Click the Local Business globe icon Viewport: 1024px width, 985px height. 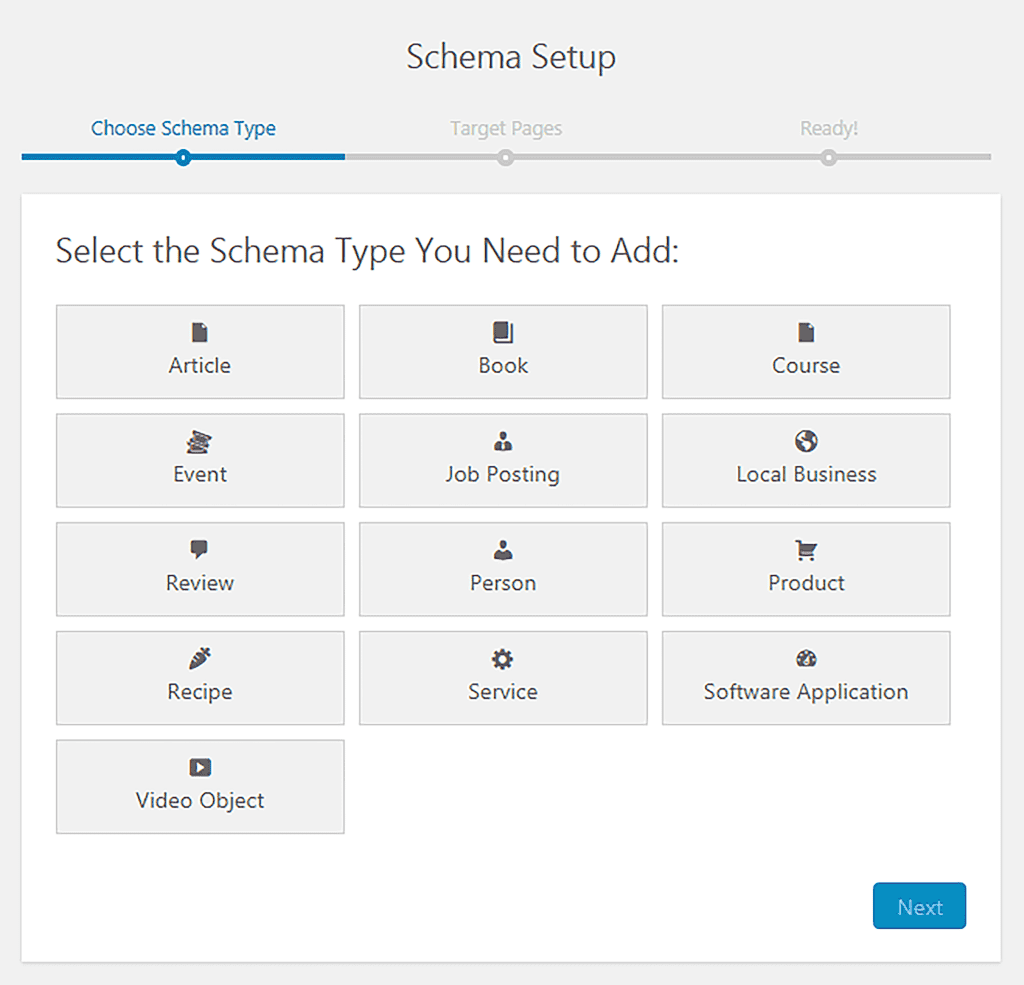pyautogui.click(x=806, y=441)
